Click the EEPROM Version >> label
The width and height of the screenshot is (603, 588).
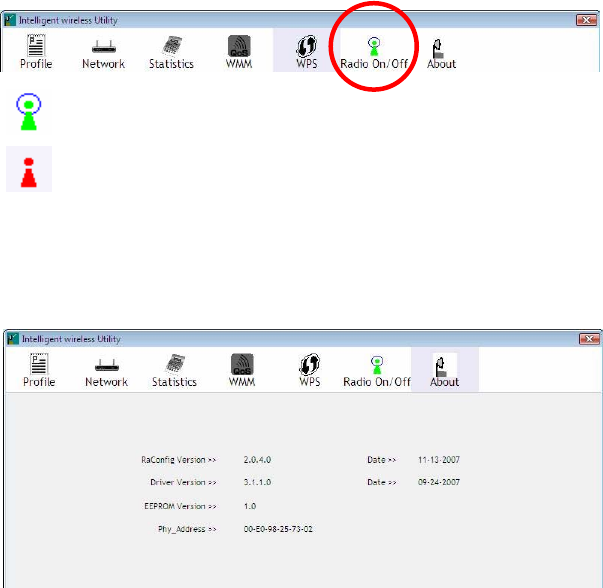180,506
